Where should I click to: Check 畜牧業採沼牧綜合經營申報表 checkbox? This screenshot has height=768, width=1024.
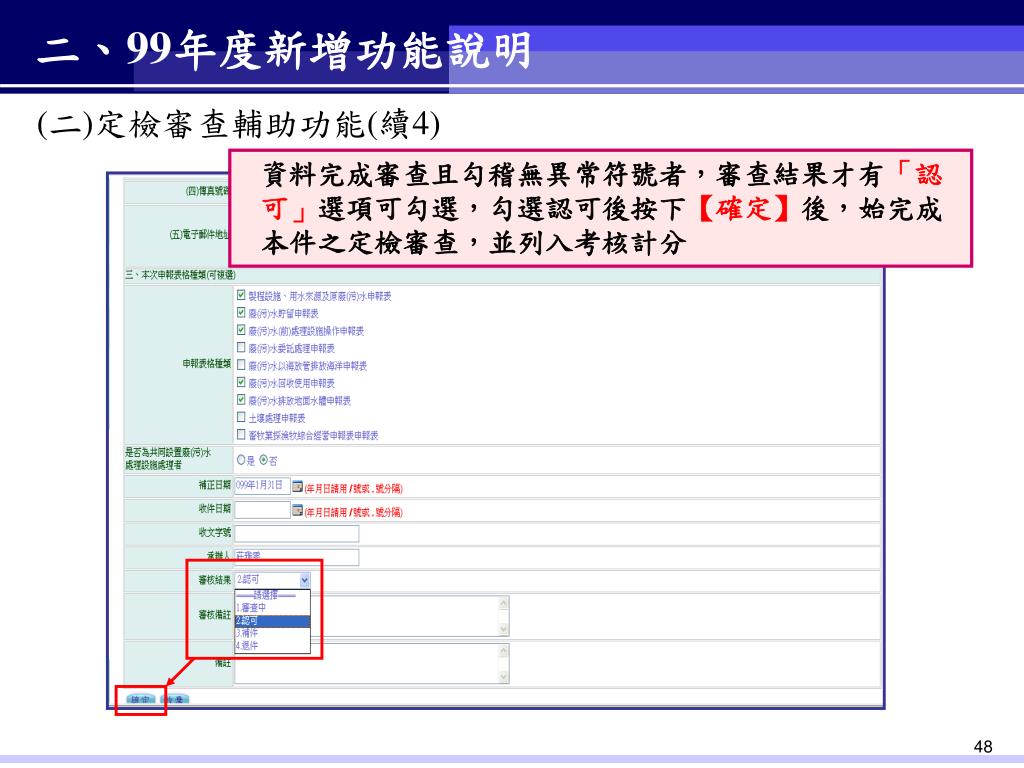coord(241,434)
